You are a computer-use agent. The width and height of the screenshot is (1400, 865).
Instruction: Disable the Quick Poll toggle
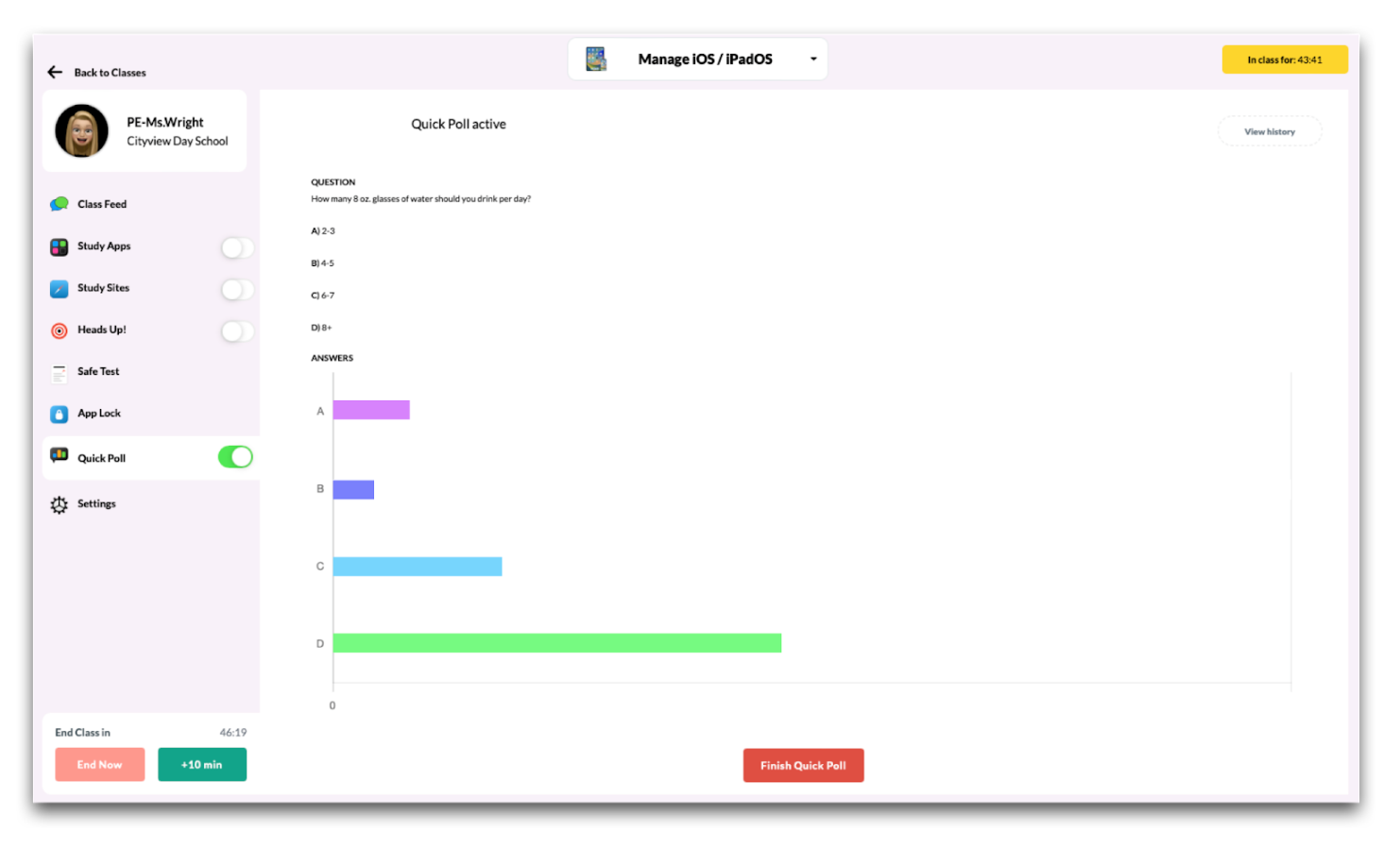(235, 457)
